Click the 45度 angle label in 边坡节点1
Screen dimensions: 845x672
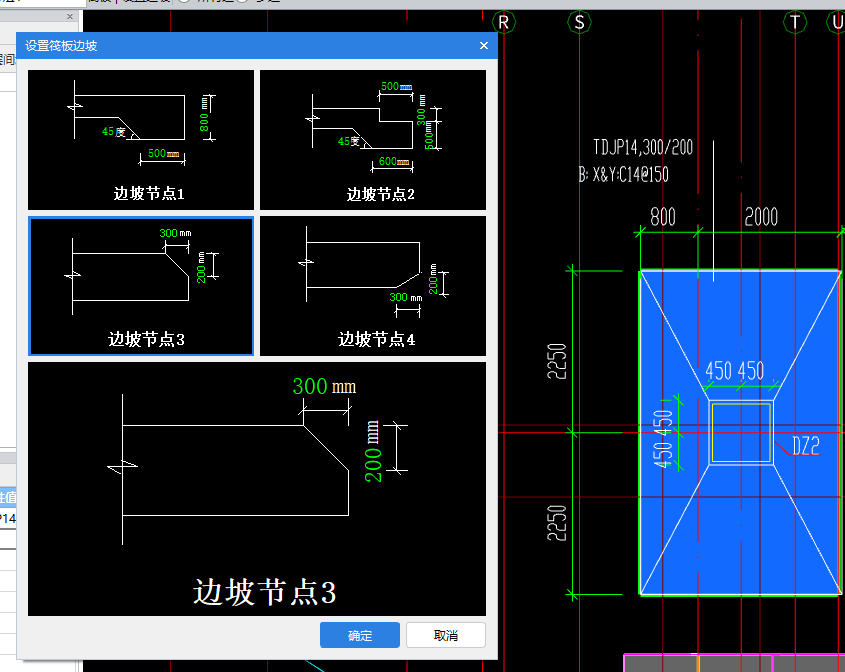click(x=114, y=131)
